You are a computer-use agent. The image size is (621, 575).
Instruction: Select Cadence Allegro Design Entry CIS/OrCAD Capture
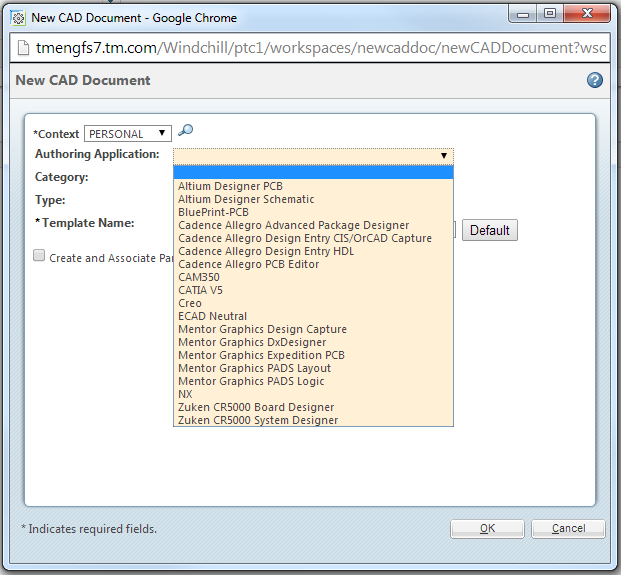[x=313, y=238]
